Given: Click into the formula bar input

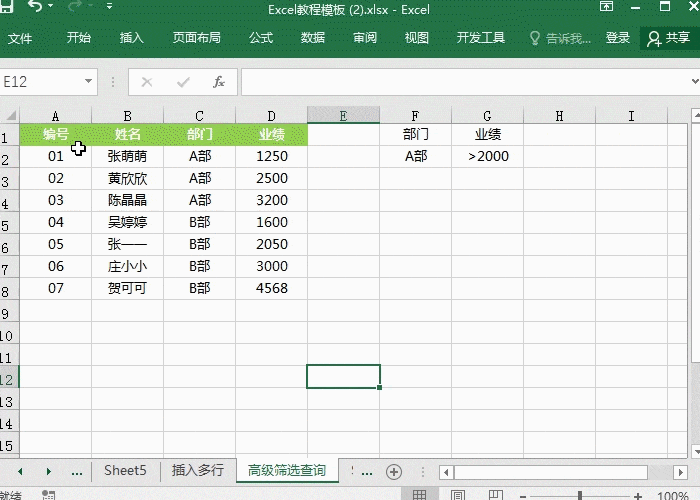Looking at the screenshot, I should pyautogui.click(x=464, y=82).
